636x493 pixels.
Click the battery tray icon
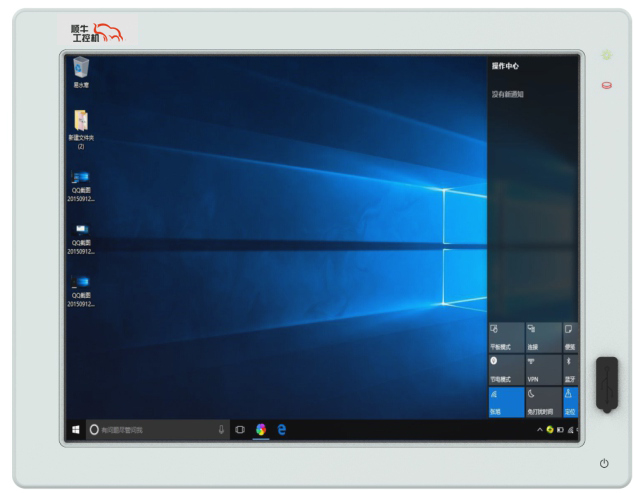[560, 430]
